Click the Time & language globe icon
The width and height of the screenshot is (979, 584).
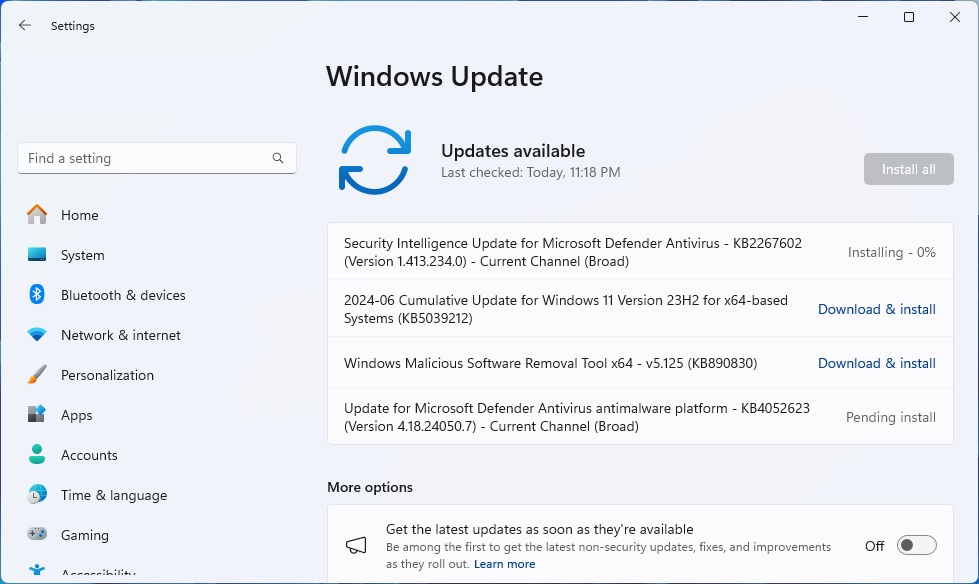(x=37, y=495)
